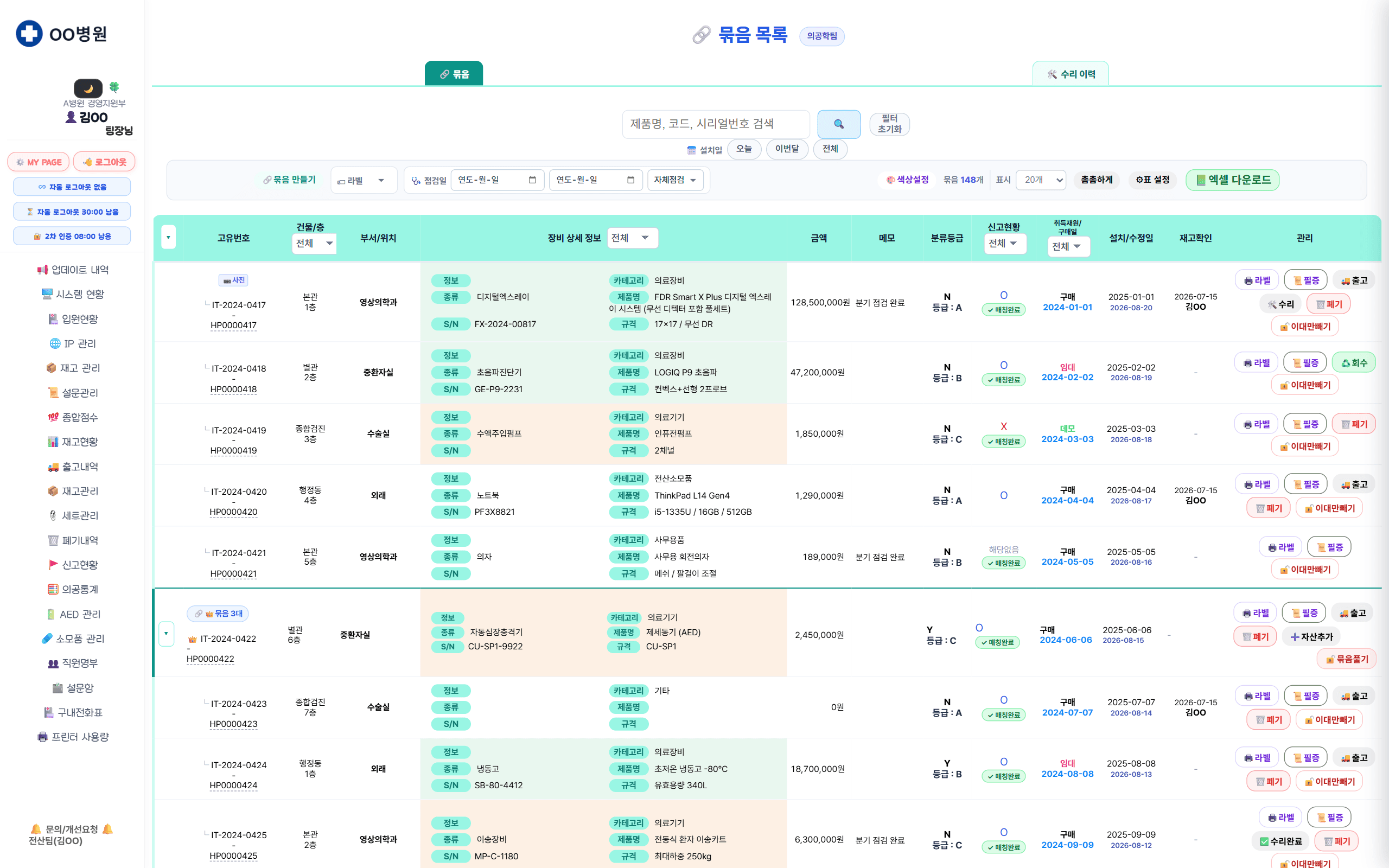Expand the IT-2024-0422 bundle row arrow
The image size is (1389, 868).
point(166,633)
